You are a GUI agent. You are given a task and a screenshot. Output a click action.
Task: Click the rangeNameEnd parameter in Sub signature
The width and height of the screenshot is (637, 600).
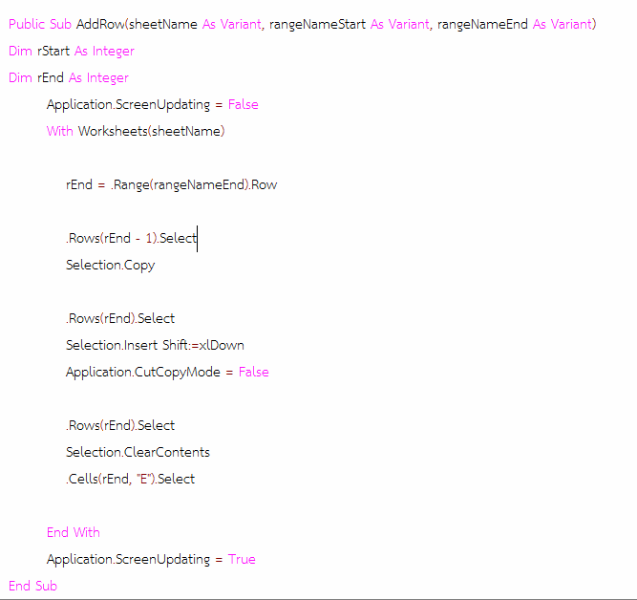tap(482, 24)
